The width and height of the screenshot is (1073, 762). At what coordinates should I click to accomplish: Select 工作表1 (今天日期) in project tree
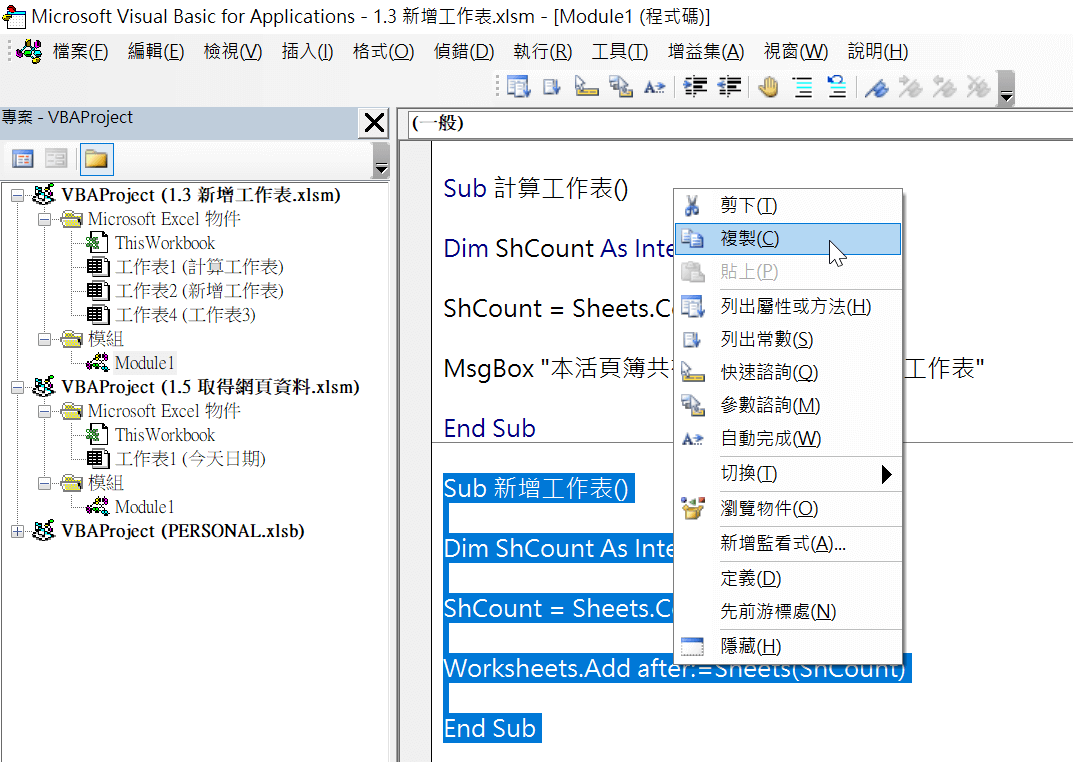point(190,459)
